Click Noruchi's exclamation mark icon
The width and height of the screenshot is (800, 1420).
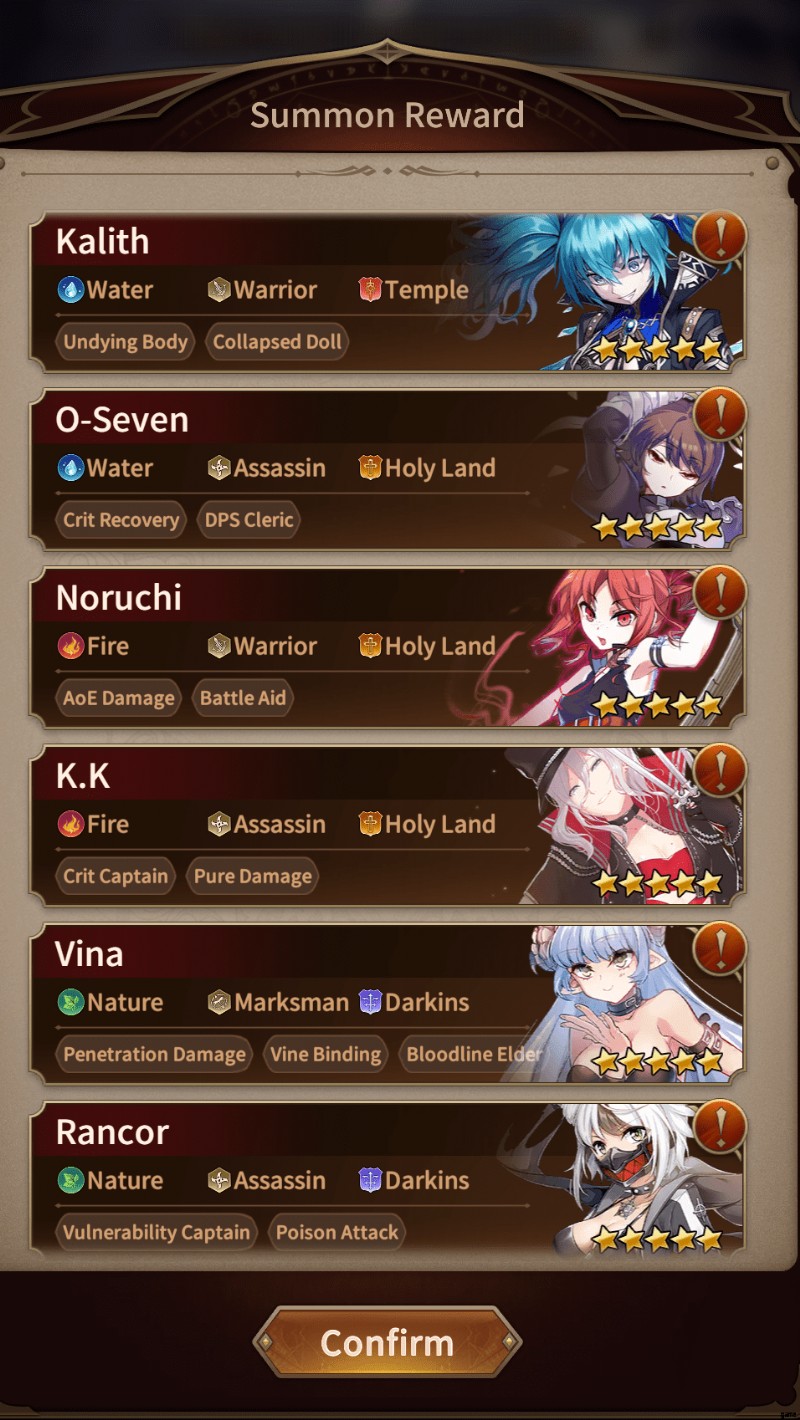coord(719,592)
